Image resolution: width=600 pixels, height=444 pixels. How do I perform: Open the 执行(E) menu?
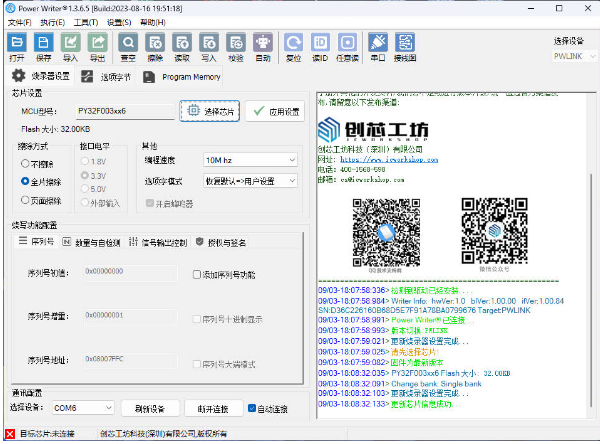(53, 23)
